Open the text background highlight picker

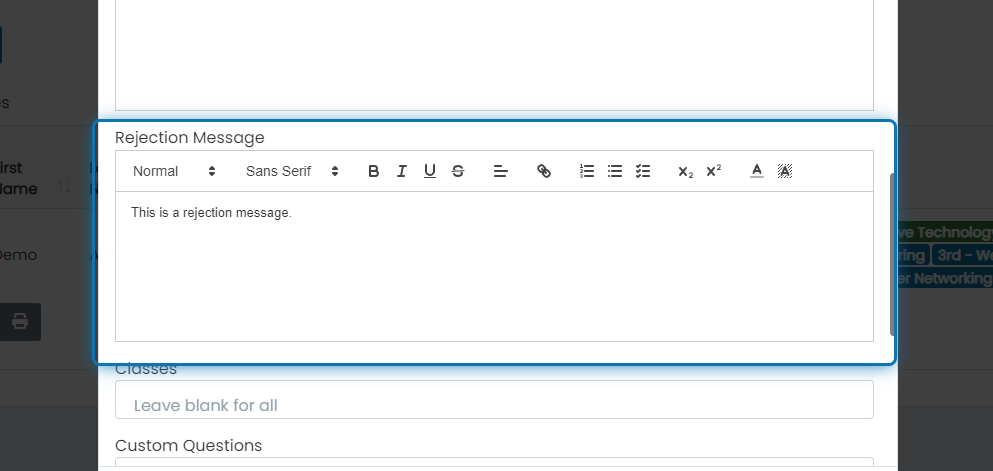(785, 171)
